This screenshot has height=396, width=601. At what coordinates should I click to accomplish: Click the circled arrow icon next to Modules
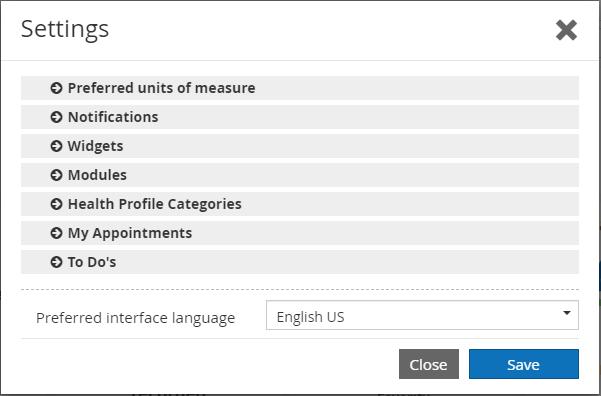(x=56, y=175)
